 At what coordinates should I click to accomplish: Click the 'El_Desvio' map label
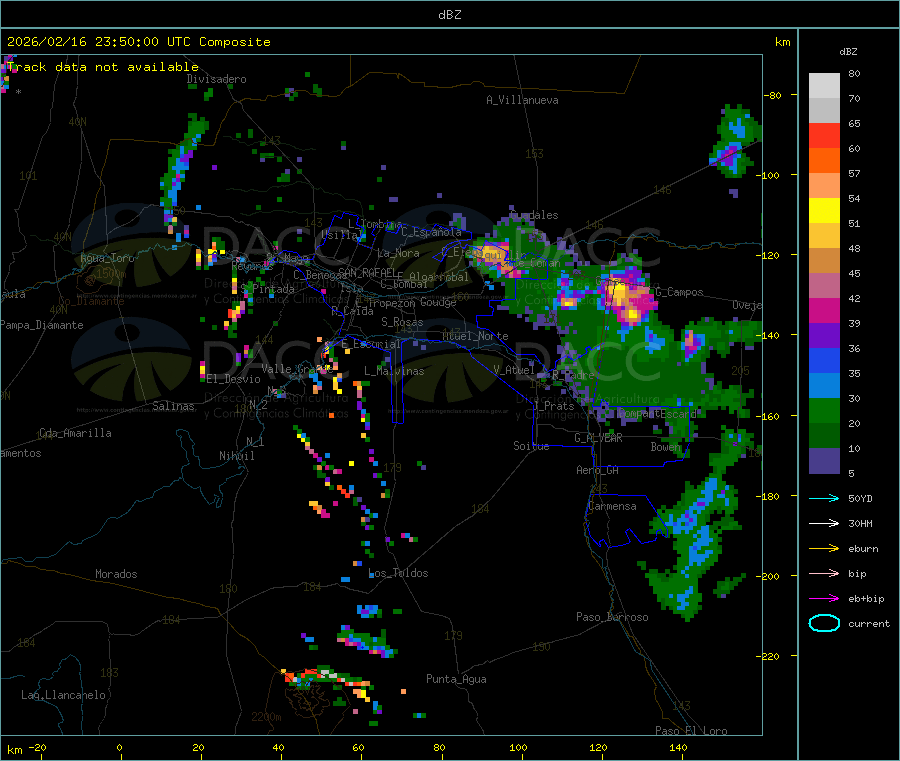click(233, 379)
